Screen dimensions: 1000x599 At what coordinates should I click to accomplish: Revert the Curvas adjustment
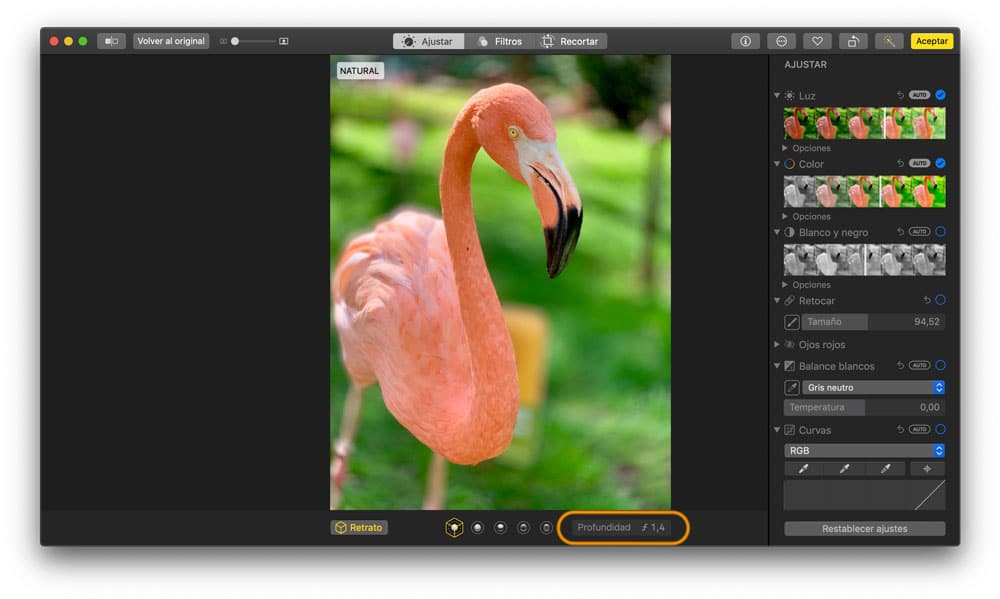(901, 429)
